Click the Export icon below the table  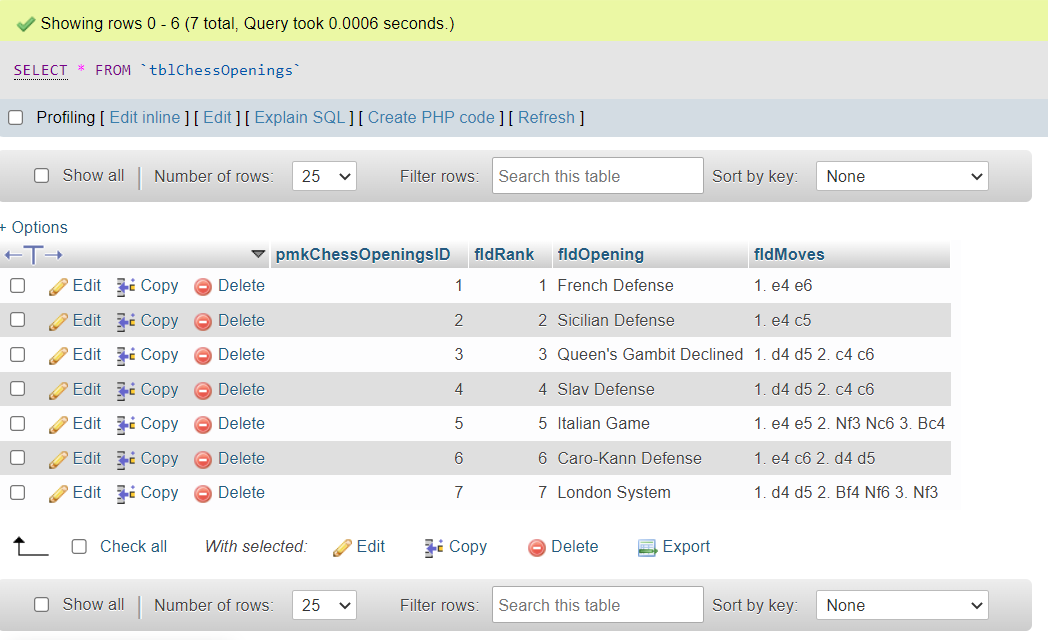tap(647, 547)
